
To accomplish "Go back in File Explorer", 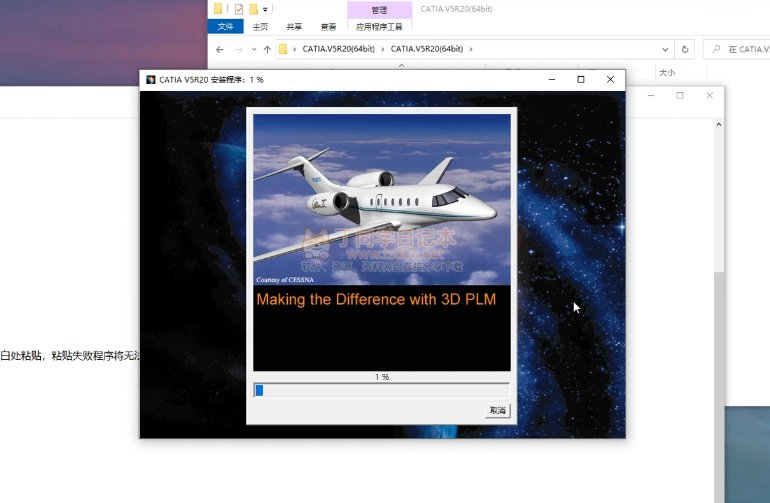I will (220, 49).
